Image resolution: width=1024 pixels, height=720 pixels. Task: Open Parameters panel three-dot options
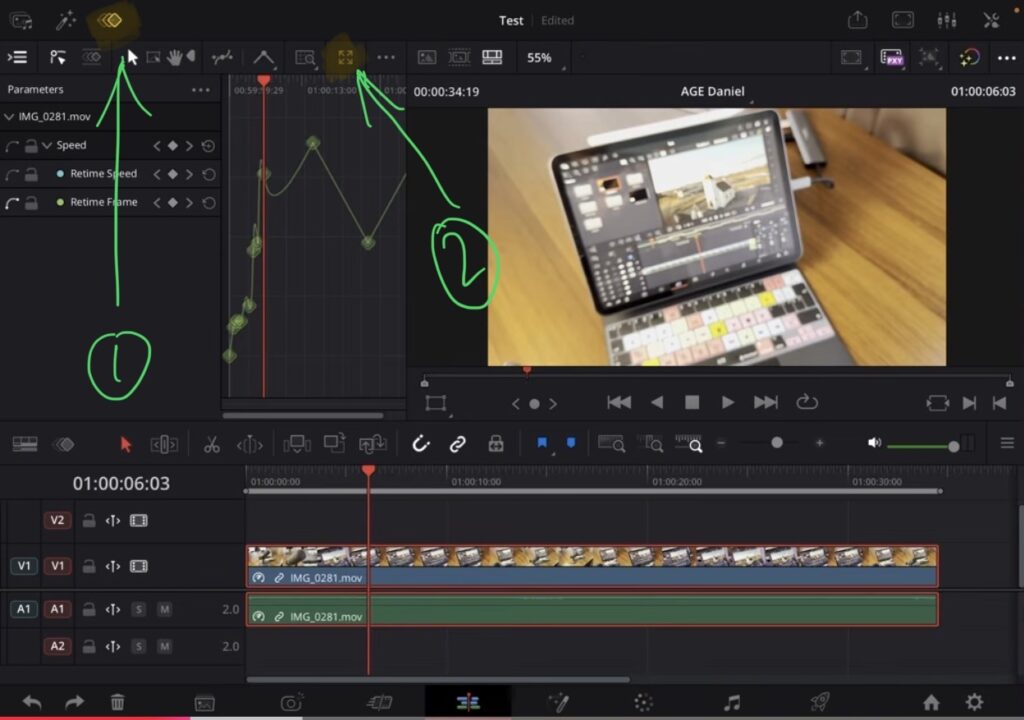(200, 90)
